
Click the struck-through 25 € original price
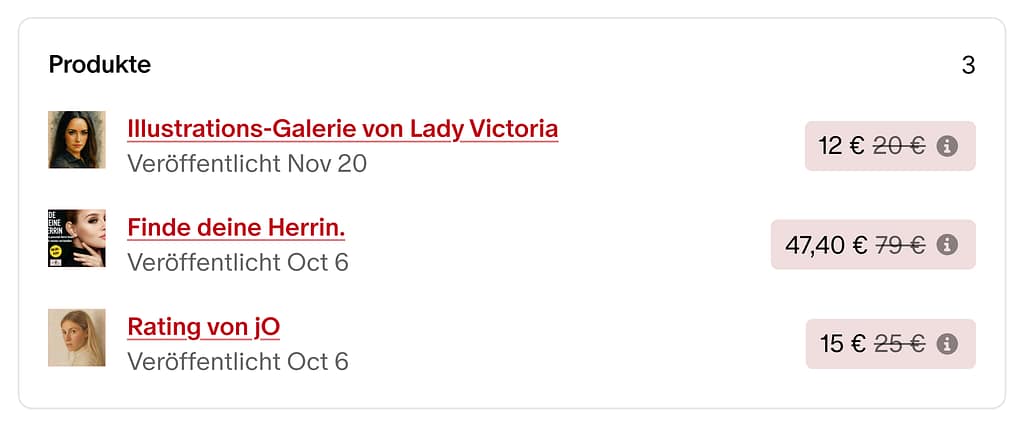(899, 344)
